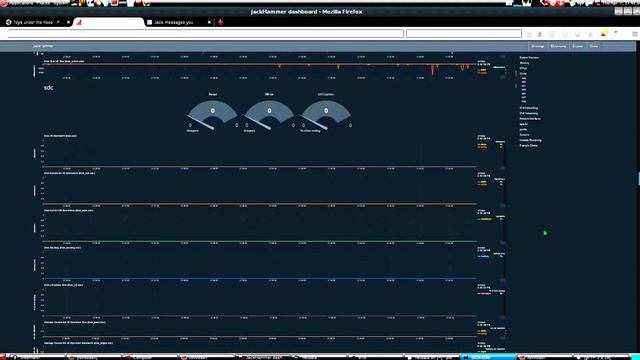
Task: Toggle the pink utilization legend entry
Action: pyautogui.click(x=484, y=293)
